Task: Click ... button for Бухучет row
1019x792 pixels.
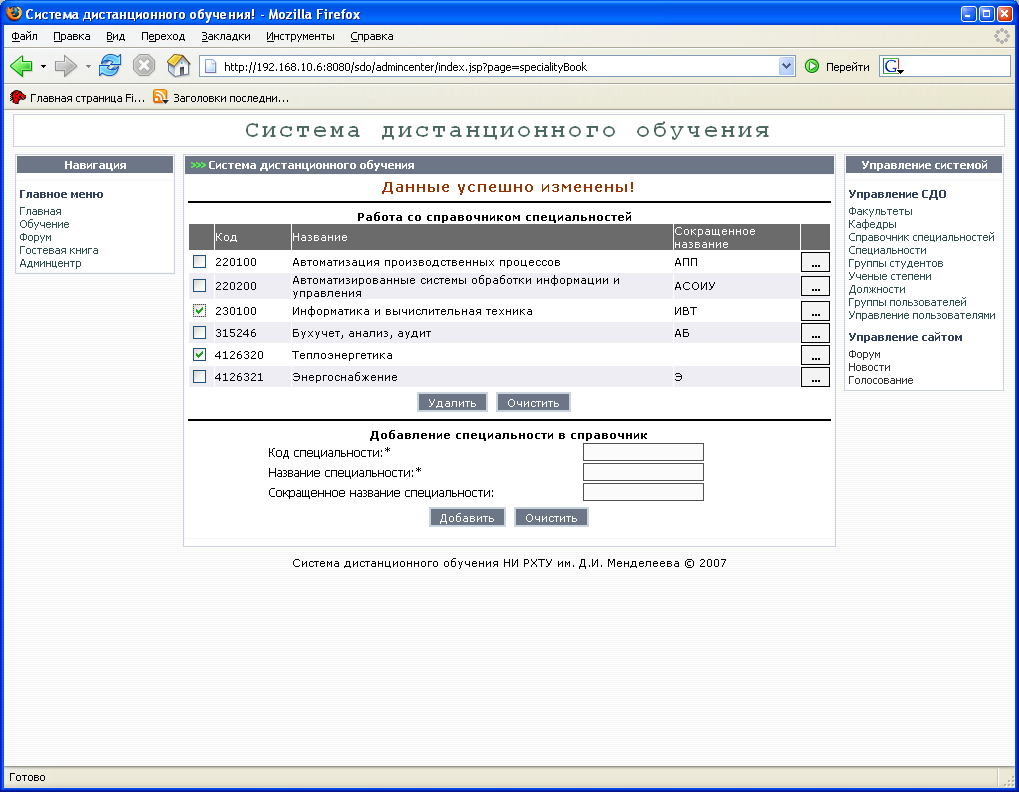Action: coord(815,333)
